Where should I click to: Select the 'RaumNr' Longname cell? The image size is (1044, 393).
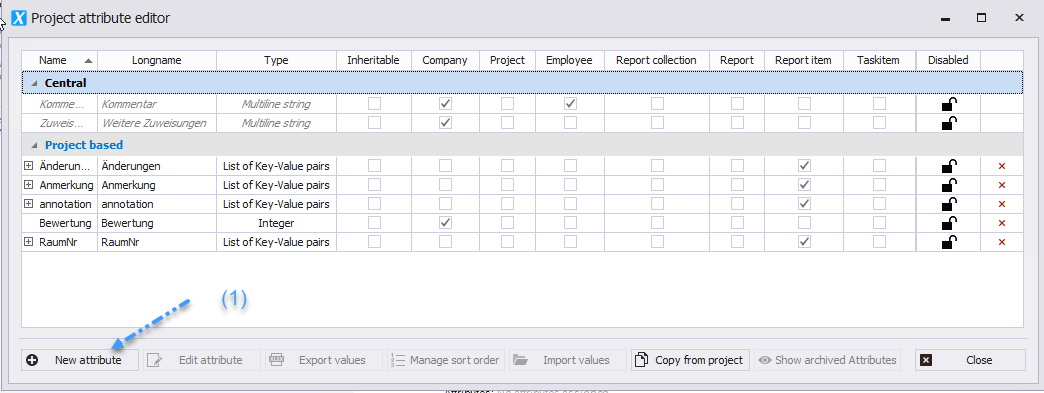coord(157,242)
